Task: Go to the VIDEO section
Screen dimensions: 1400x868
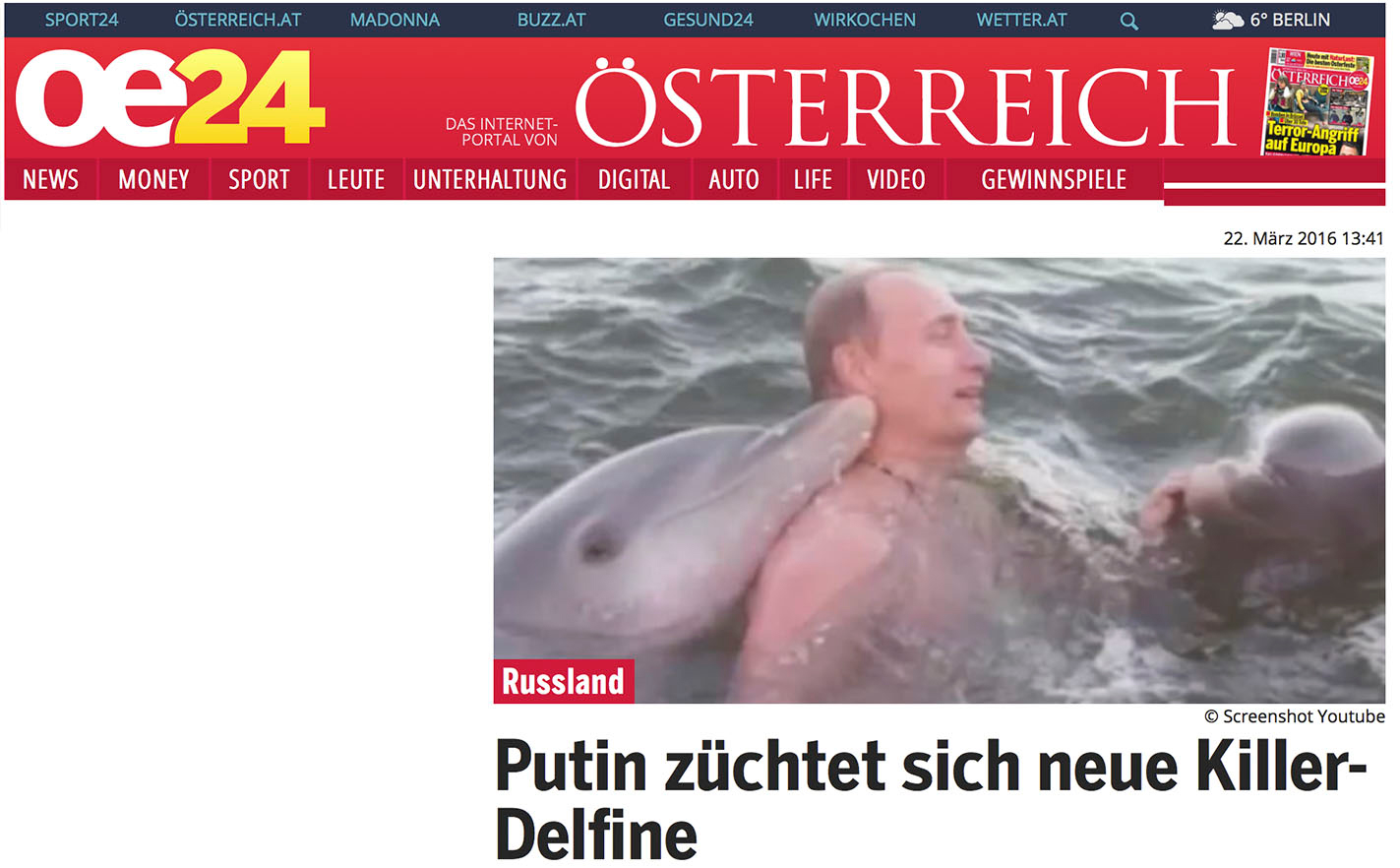Action: click(896, 179)
